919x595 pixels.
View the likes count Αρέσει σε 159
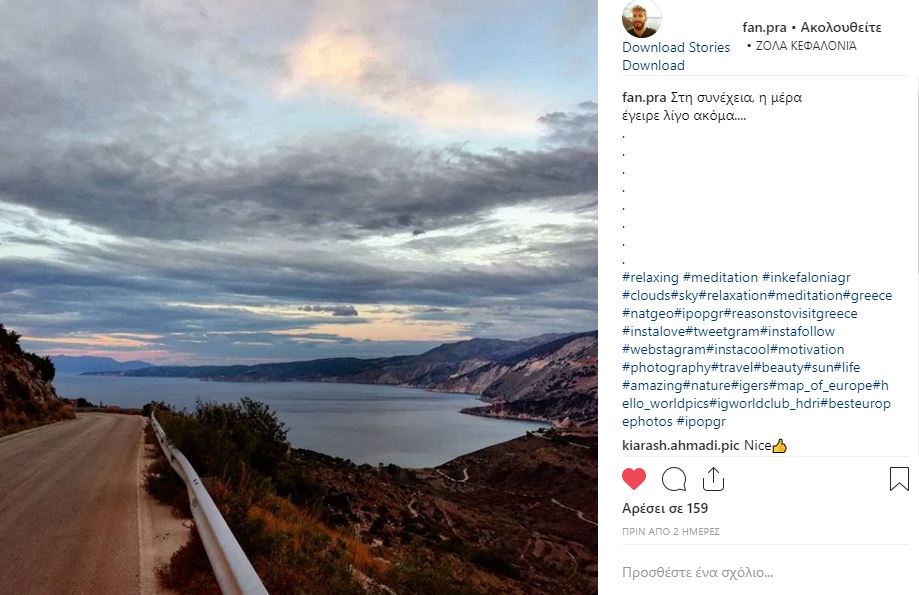(665, 508)
